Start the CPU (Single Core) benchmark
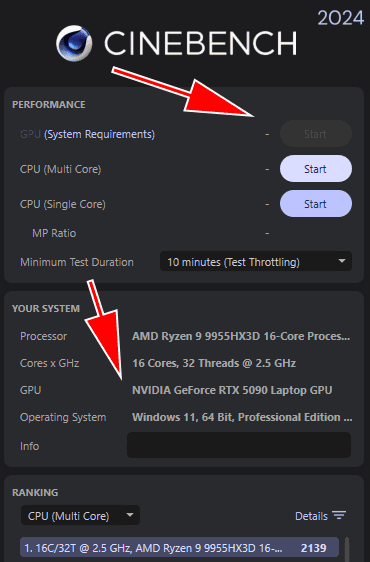This screenshot has height=562, width=370. [316, 204]
